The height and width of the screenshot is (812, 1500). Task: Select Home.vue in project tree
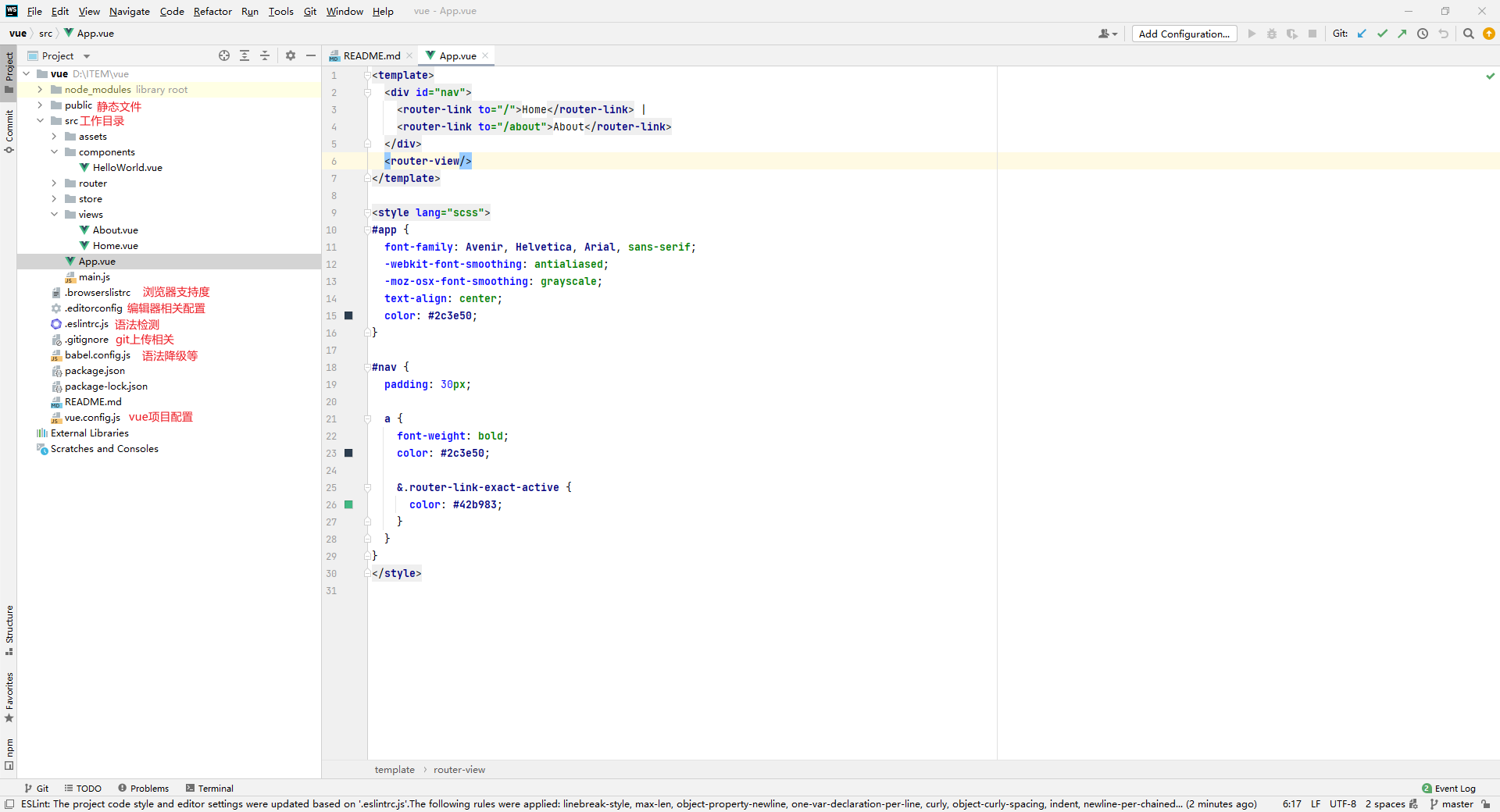(115, 246)
